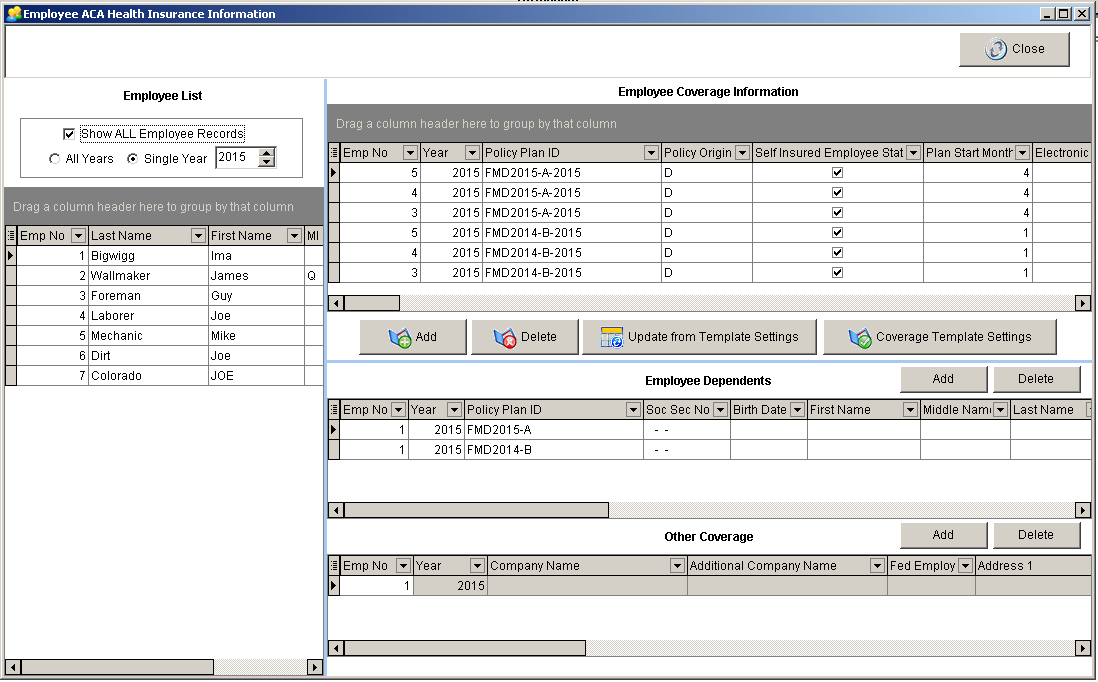Toggle Show ALL Employee Records checkbox
The height and width of the screenshot is (682, 1098).
[69, 134]
